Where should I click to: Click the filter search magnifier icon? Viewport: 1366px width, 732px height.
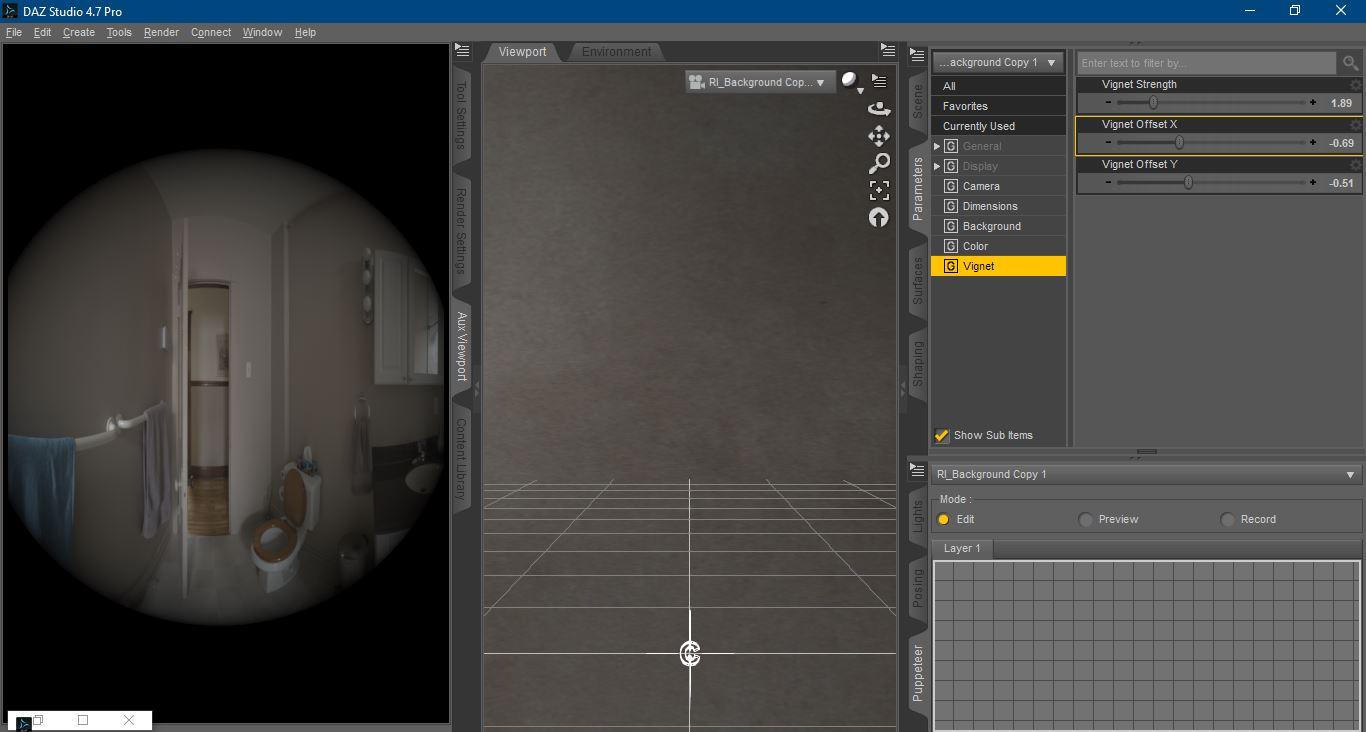click(1351, 63)
